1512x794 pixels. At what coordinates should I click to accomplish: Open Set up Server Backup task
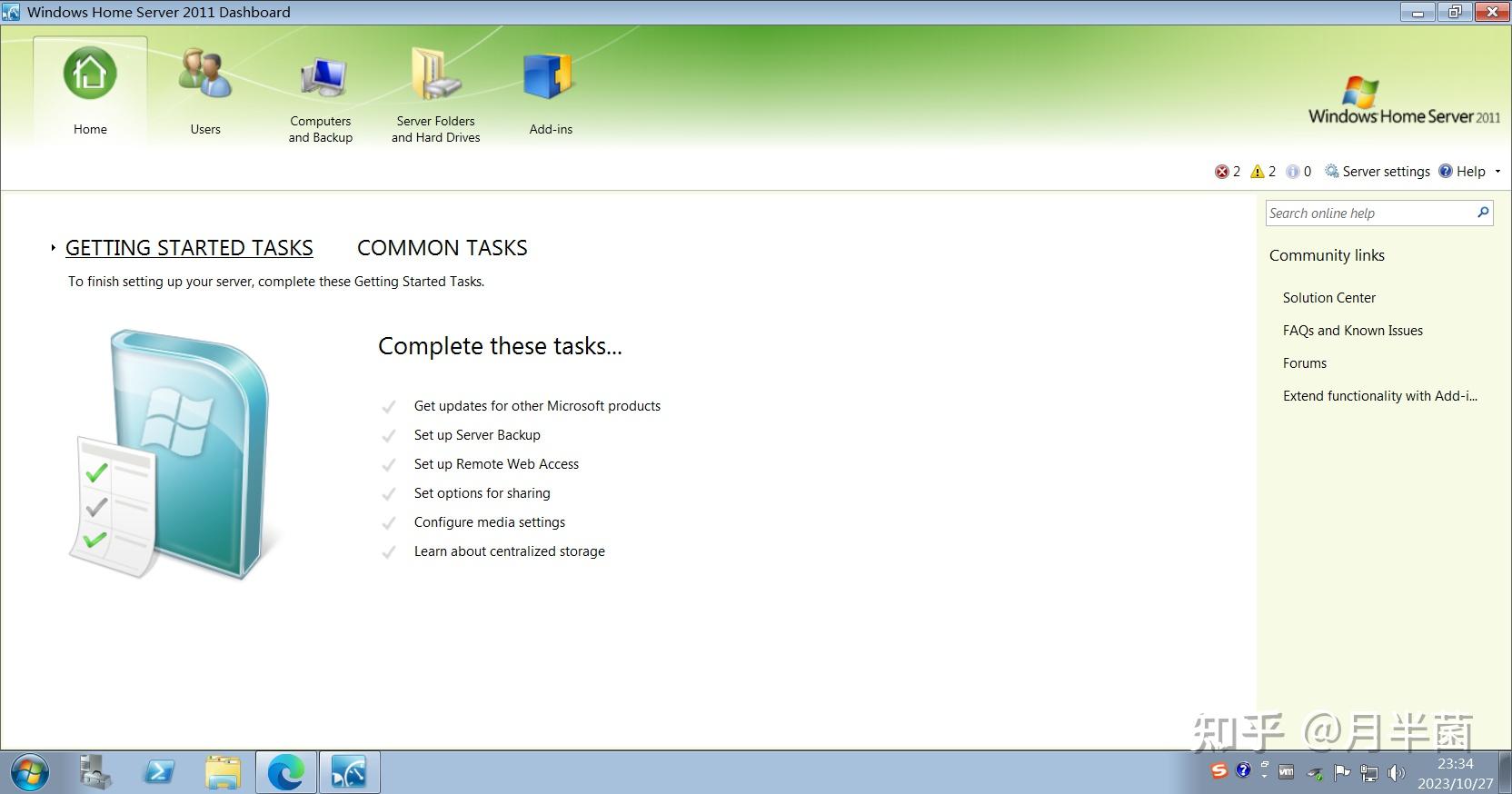[477, 435]
